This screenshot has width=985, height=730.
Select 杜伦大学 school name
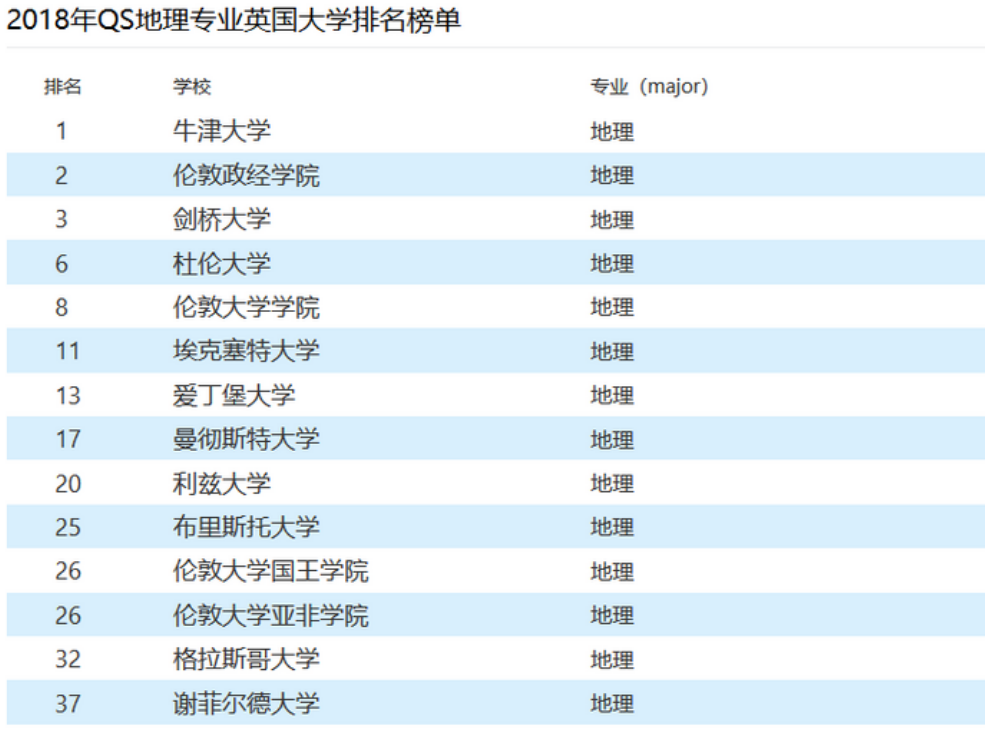[x=222, y=263]
